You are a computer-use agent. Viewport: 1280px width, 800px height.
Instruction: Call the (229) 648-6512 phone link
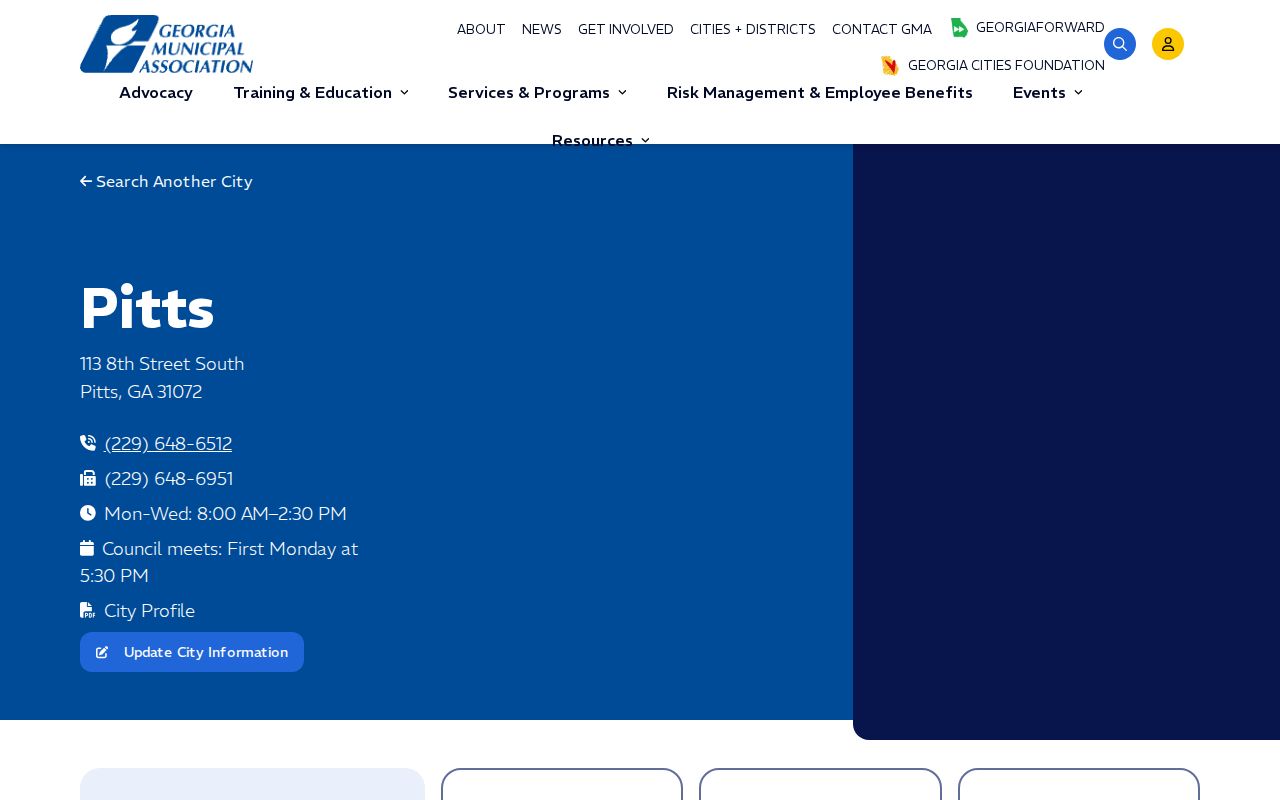(x=168, y=444)
